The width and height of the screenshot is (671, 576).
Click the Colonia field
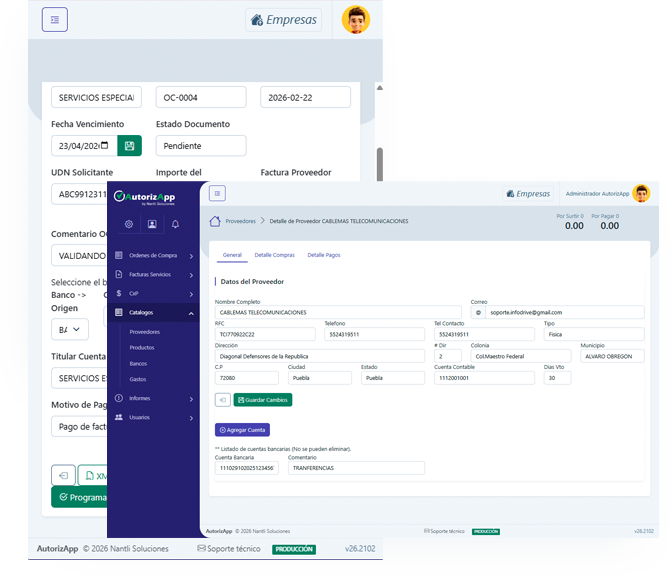coord(521,356)
